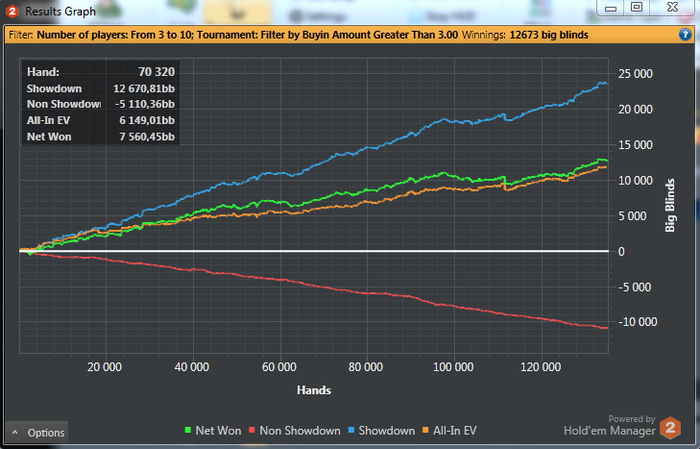Click the 'Powered by' text above Hold'em Manager
This screenshot has height=449, width=700.
tap(632, 419)
